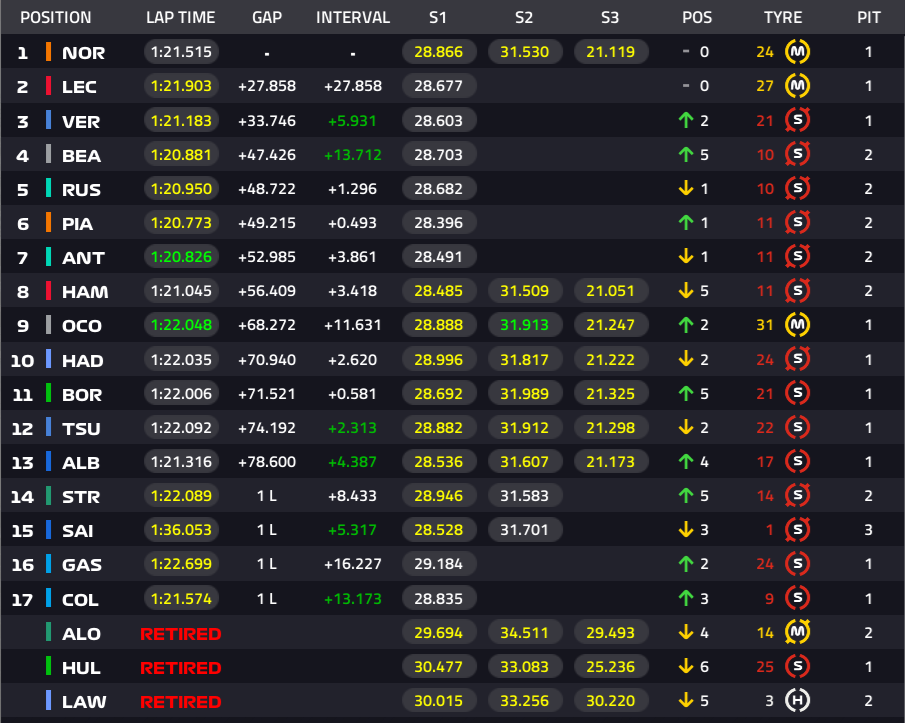Screen dimensions: 905x723
Task: Click lap time 1:20.773
Action: pyautogui.click(x=181, y=223)
